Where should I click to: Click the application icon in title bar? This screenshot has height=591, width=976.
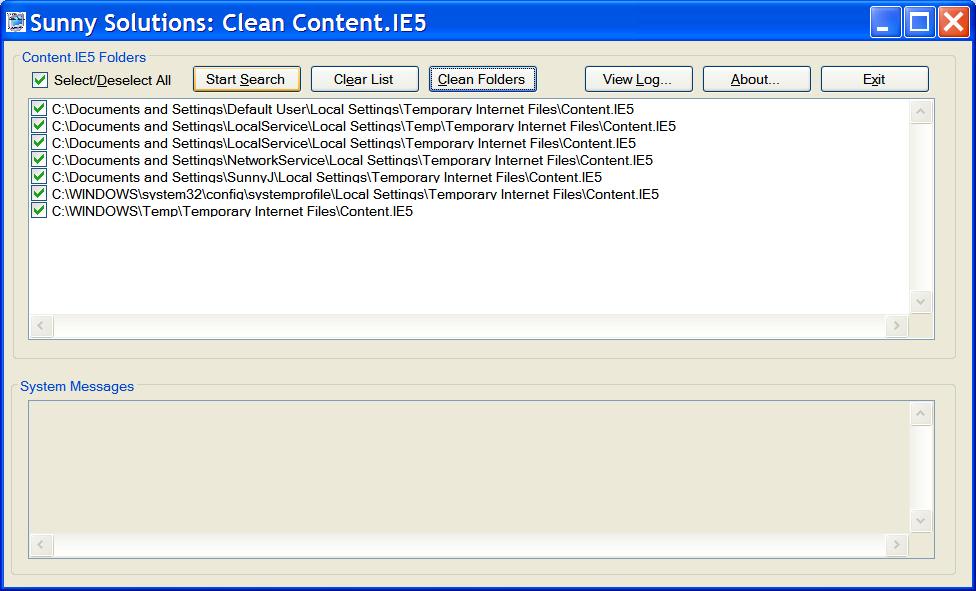point(16,22)
